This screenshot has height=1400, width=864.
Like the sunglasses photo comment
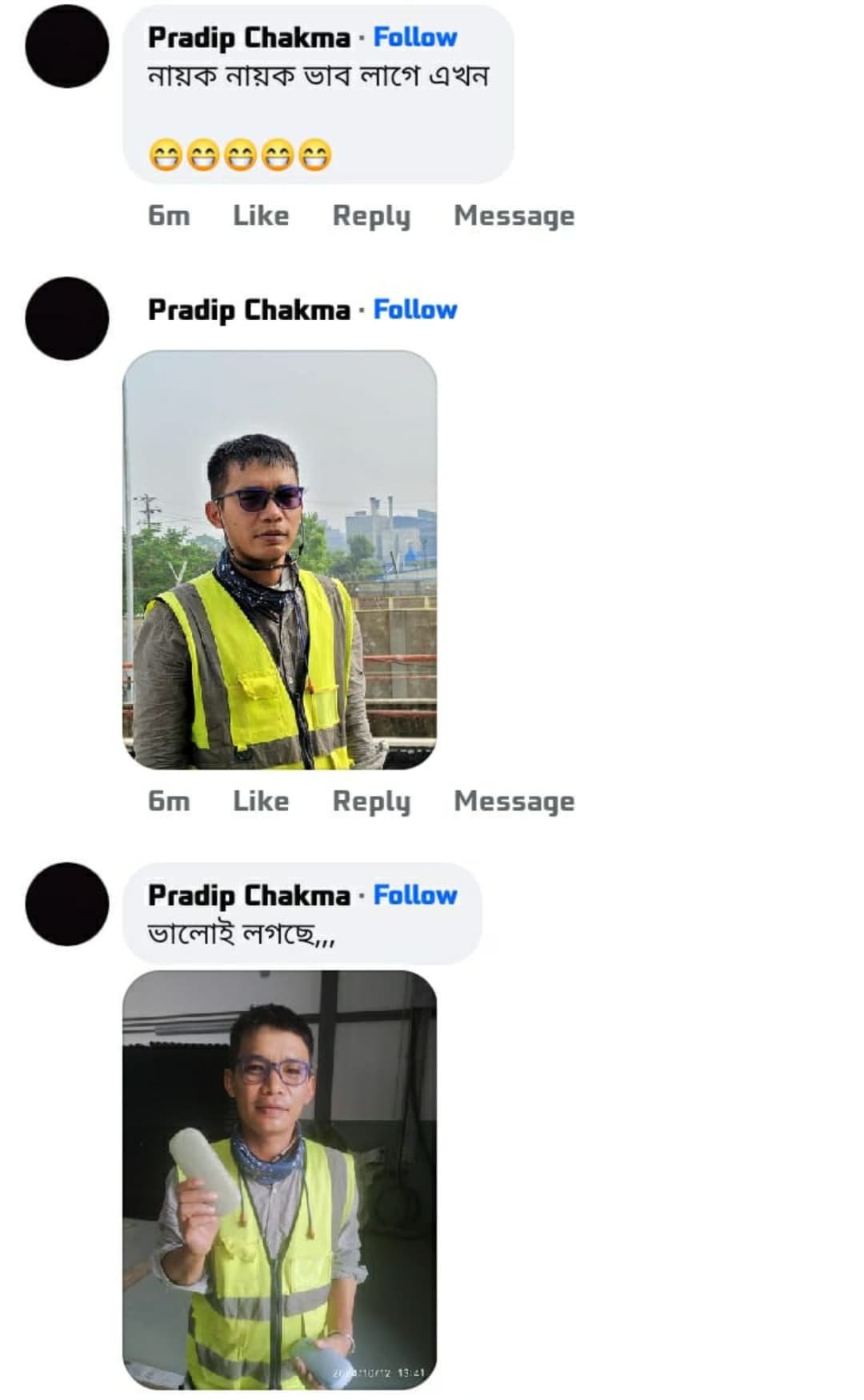tap(261, 801)
